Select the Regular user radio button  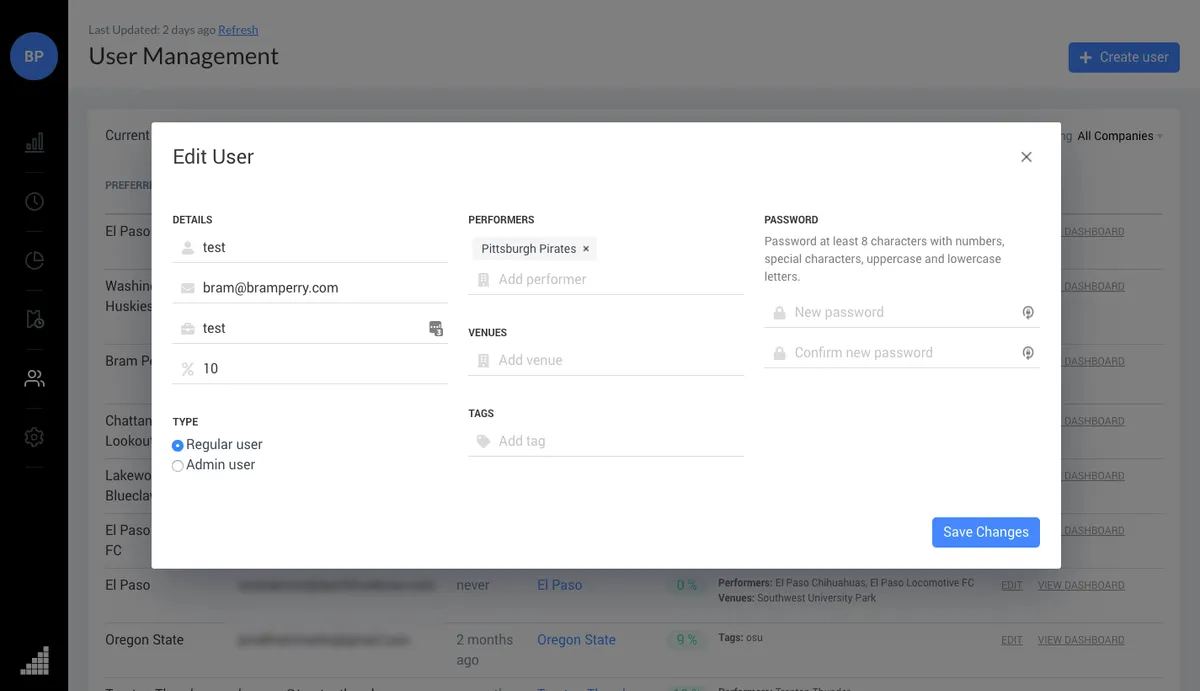[x=178, y=444]
